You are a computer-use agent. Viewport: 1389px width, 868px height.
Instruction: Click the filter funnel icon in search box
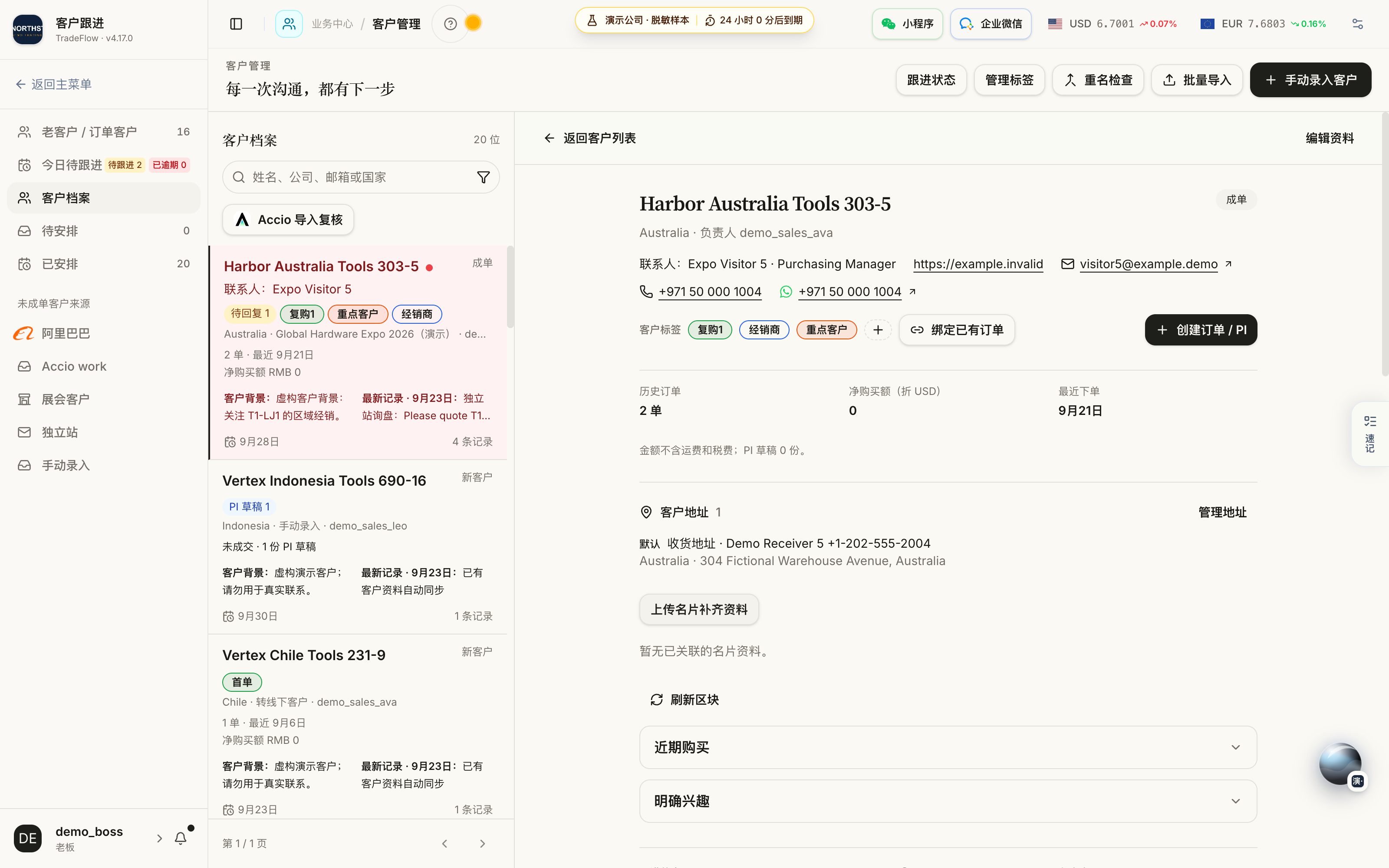tap(483, 177)
